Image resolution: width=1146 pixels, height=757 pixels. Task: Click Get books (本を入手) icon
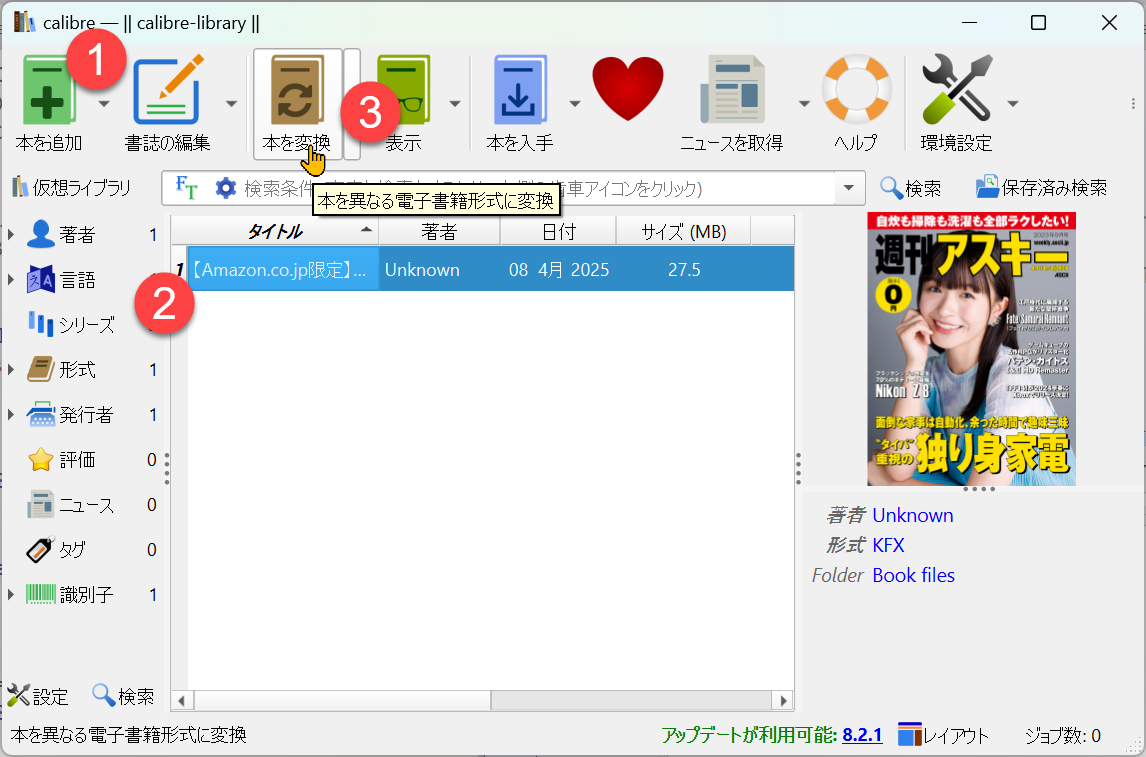click(x=519, y=91)
